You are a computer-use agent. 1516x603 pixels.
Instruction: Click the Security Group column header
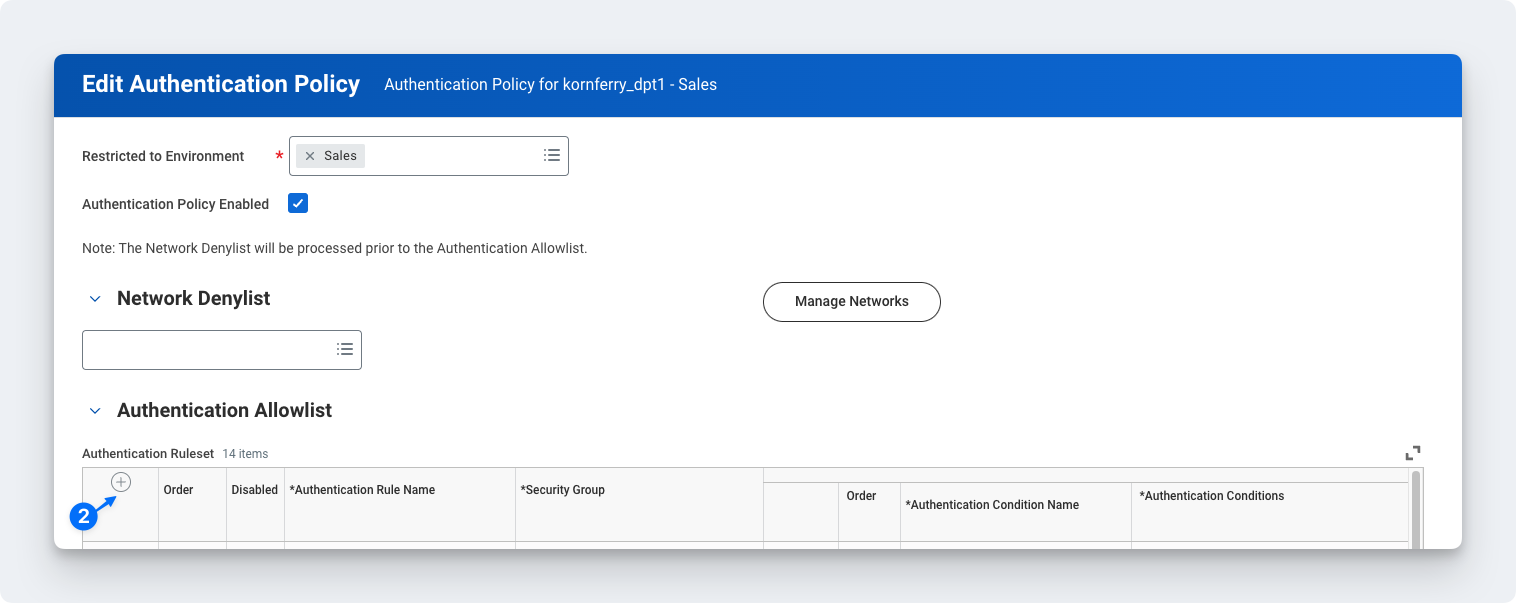[562, 490]
